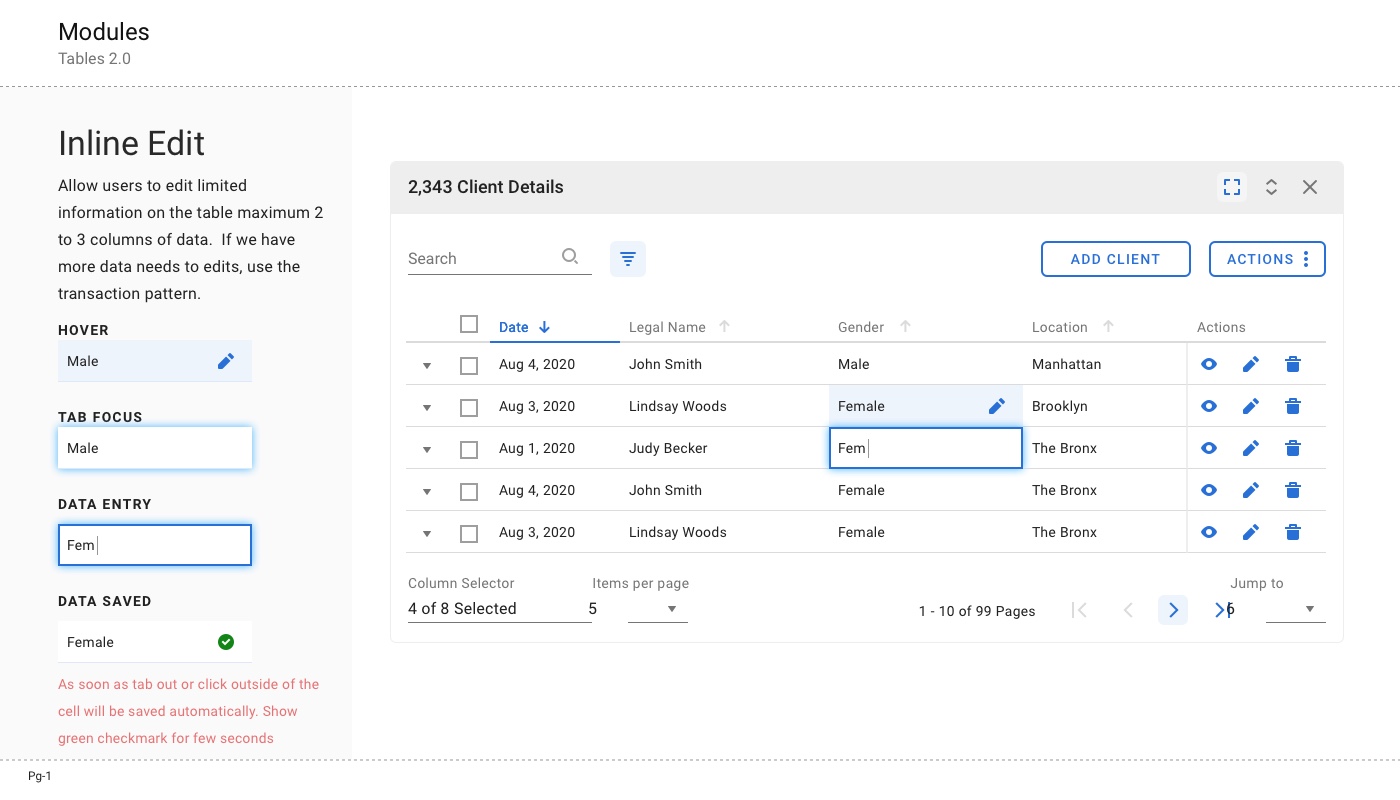The image size is (1400, 800).
Task: Click the Search input field
Action: 480,259
